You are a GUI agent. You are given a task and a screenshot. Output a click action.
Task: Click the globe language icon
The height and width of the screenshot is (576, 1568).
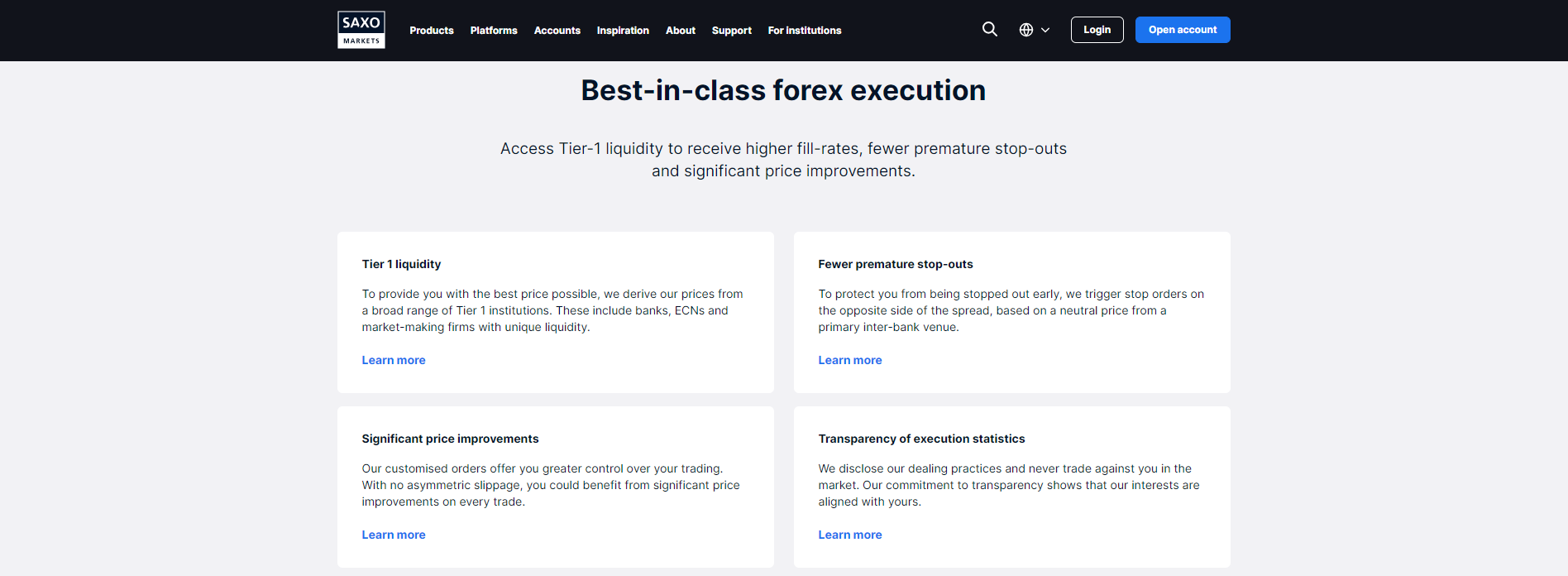1026,30
